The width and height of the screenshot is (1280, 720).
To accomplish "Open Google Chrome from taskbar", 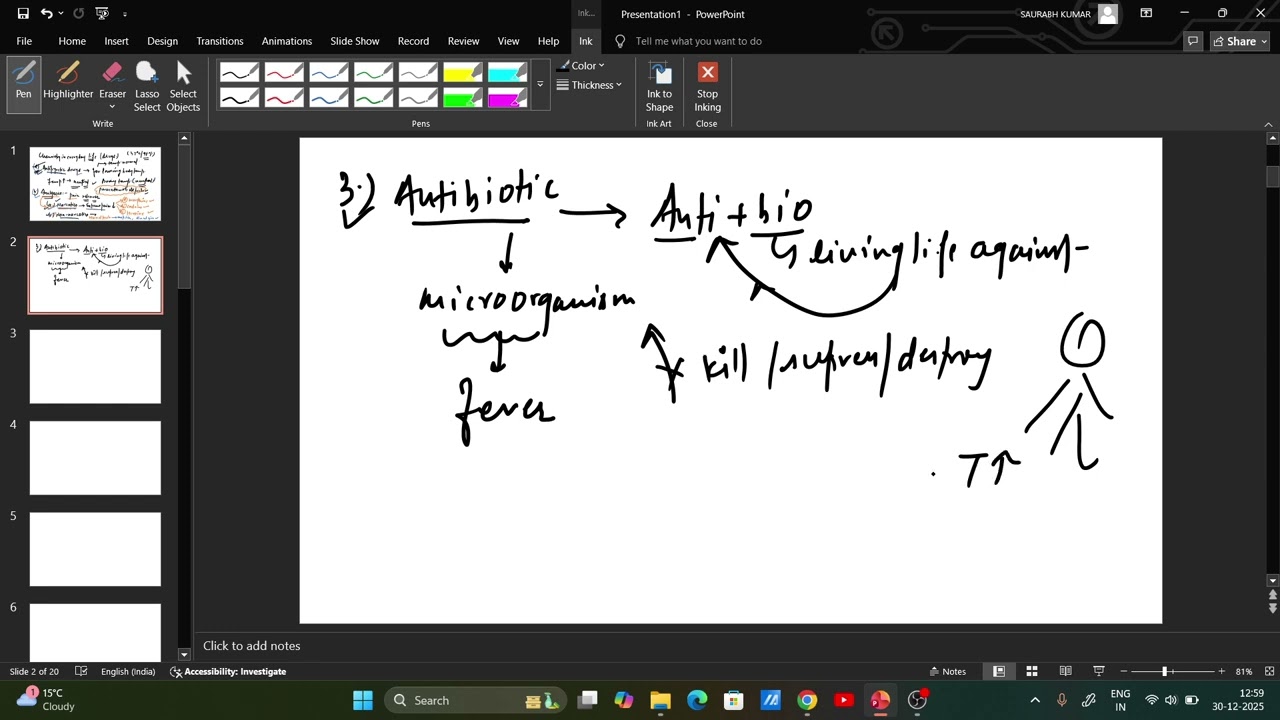I will pyautogui.click(x=807, y=700).
